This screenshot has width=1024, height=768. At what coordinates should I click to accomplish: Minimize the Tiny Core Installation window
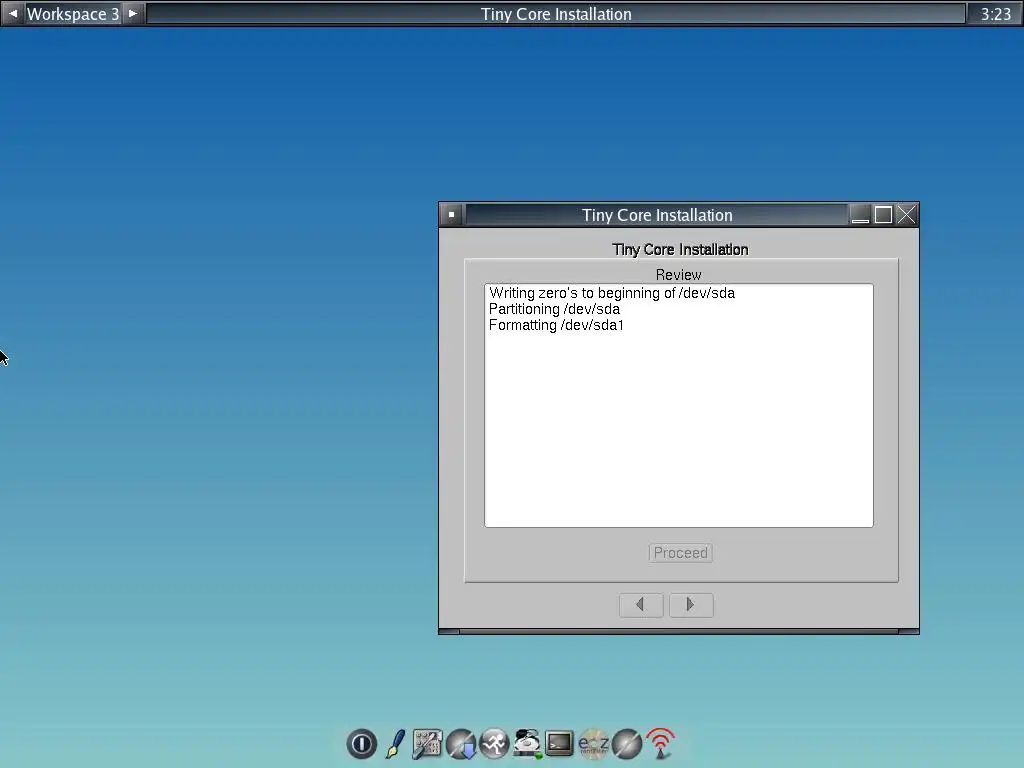[x=860, y=215]
